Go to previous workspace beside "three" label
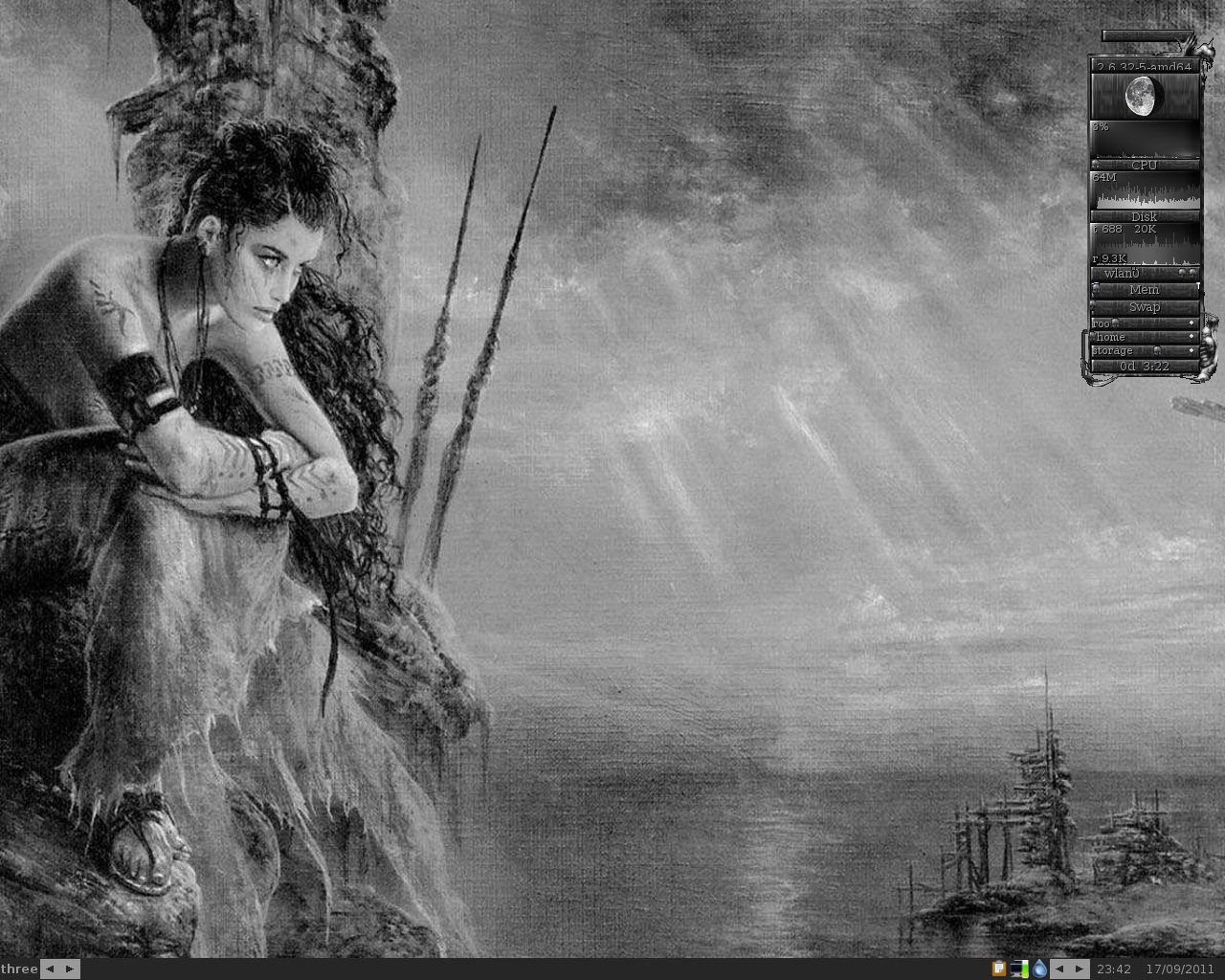The width and height of the screenshot is (1225, 980). [51, 969]
